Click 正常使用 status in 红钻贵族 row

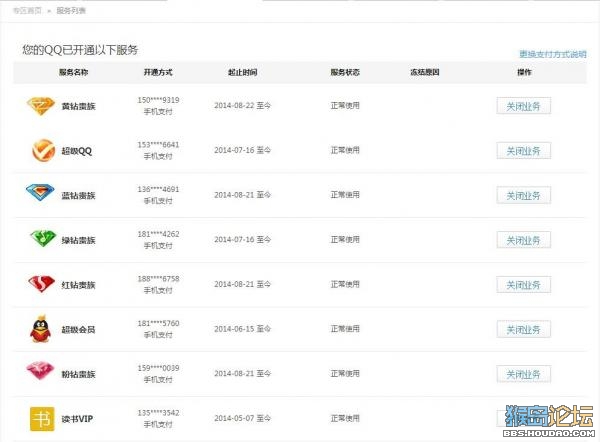point(345,284)
